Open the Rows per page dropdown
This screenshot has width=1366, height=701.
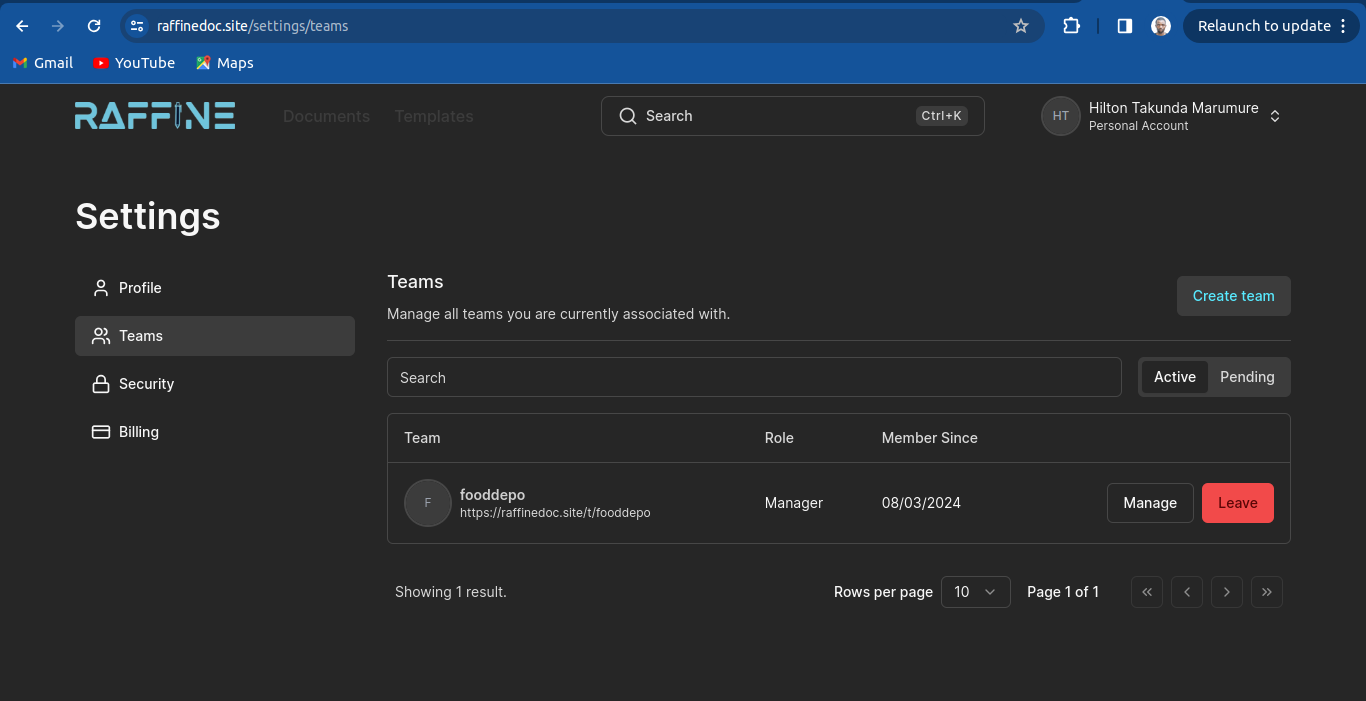click(x=976, y=592)
